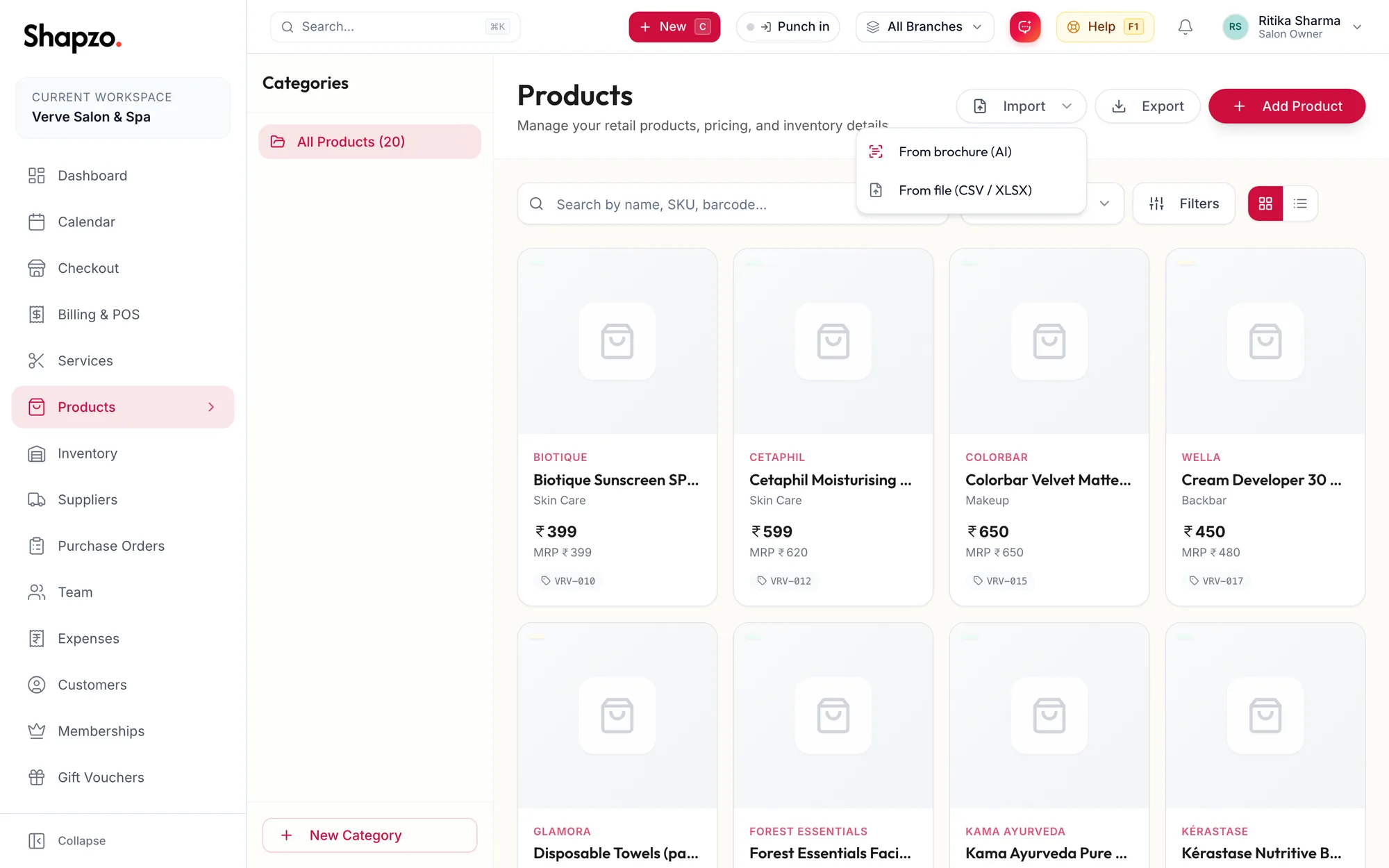Click Export button
This screenshot has width=1389, height=868.
pos(1147,106)
